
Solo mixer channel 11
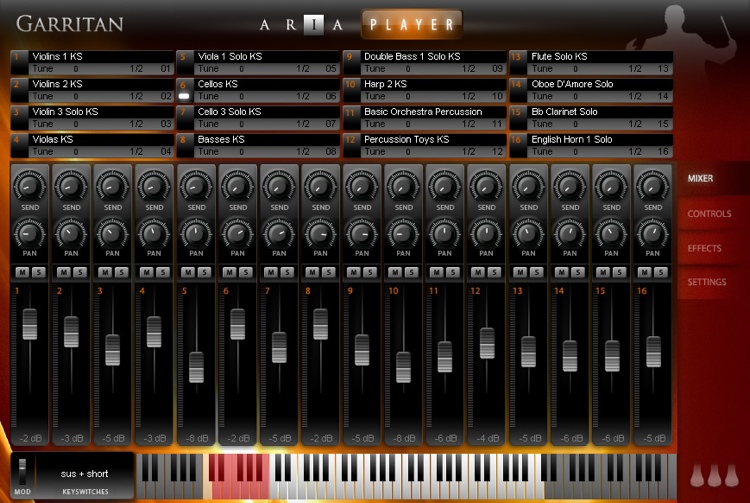click(453, 272)
